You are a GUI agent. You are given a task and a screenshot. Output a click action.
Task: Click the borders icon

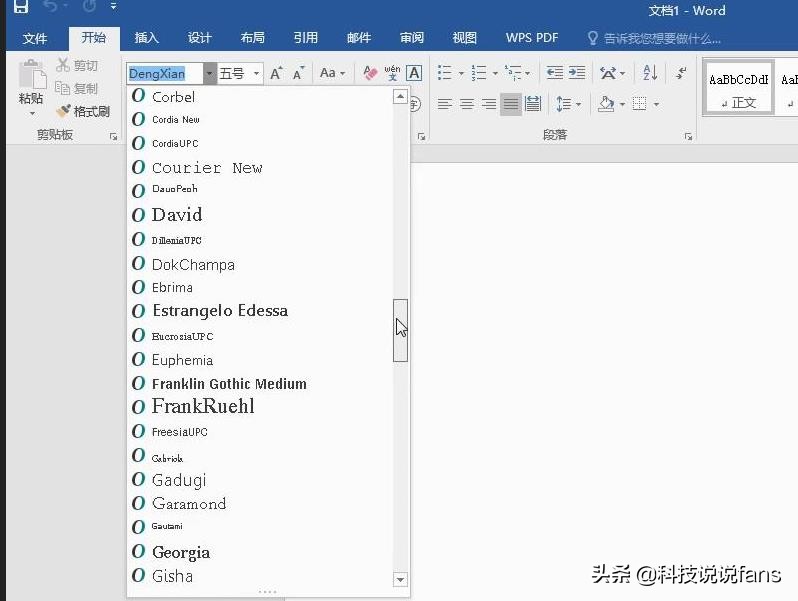tap(639, 104)
